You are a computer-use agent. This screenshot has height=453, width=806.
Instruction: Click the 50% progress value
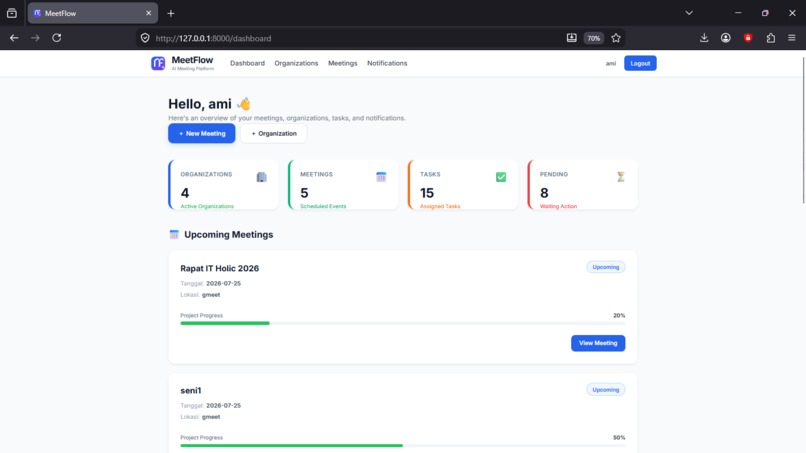619,438
